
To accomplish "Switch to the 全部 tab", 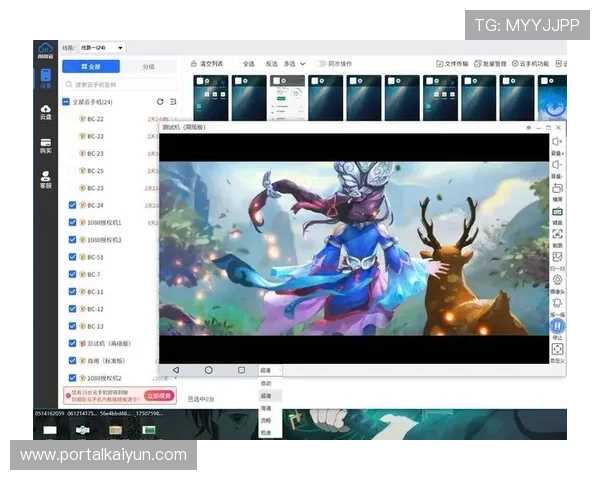I will 91,66.
